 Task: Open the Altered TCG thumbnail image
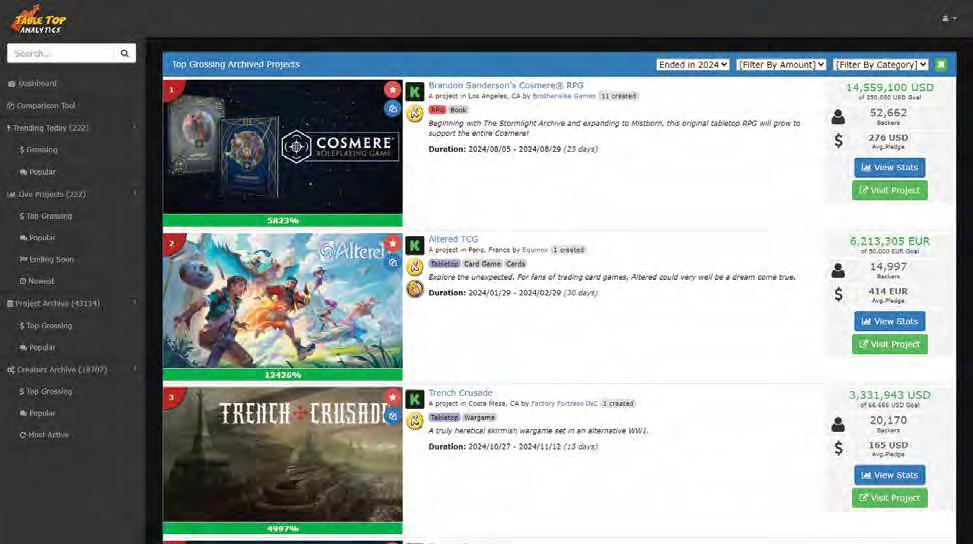point(282,301)
